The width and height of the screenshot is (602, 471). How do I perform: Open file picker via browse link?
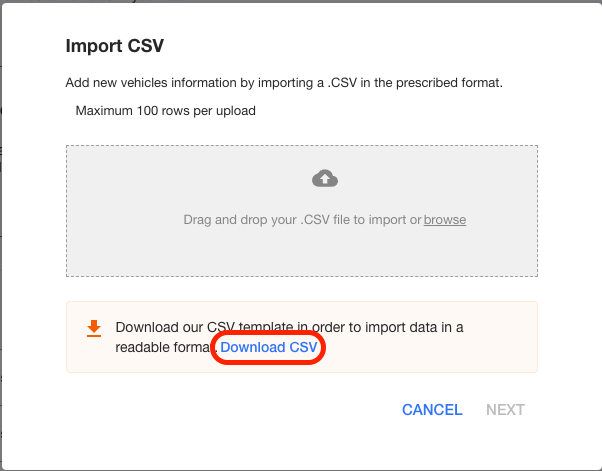(445, 220)
